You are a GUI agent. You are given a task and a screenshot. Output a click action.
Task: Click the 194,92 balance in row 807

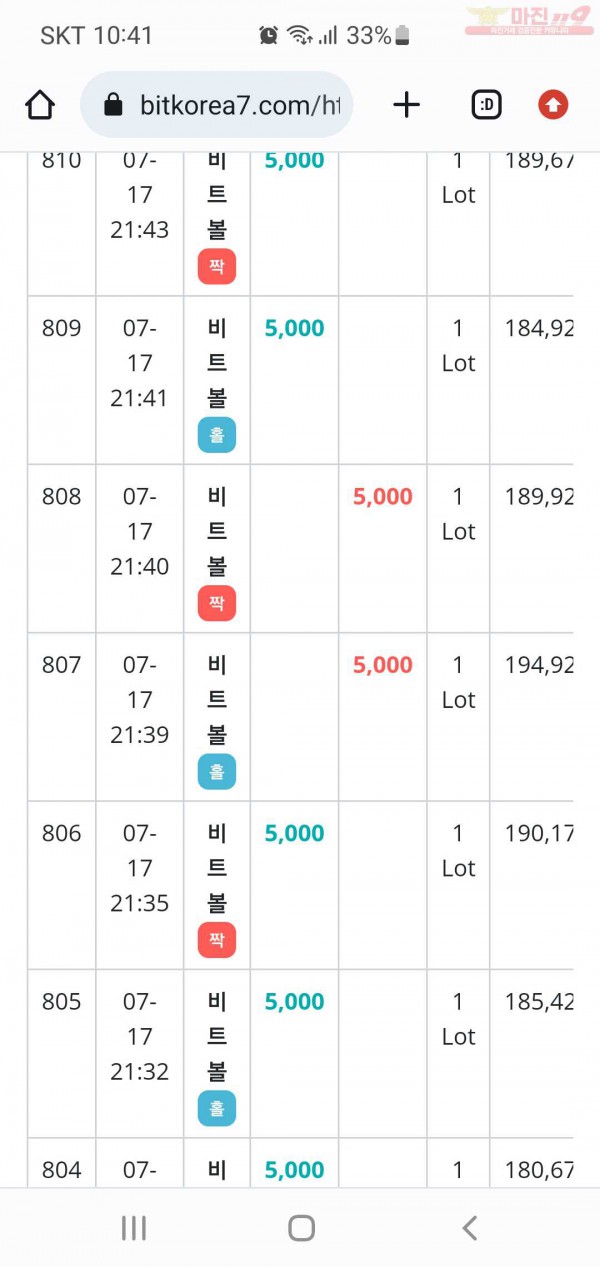(x=539, y=665)
